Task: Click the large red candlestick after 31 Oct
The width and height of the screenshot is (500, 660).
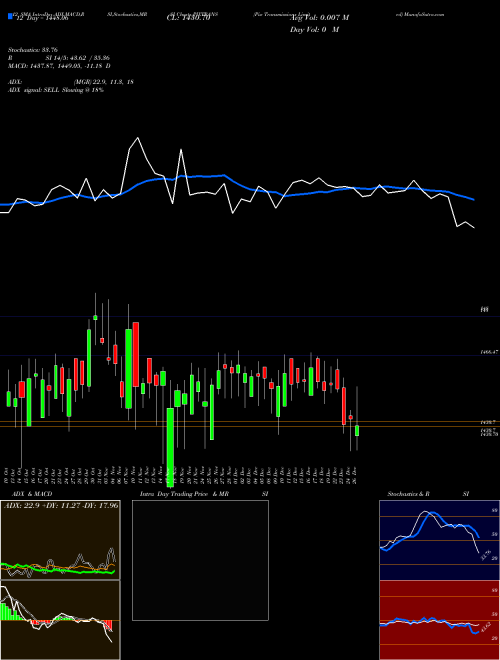Action: click(136, 354)
